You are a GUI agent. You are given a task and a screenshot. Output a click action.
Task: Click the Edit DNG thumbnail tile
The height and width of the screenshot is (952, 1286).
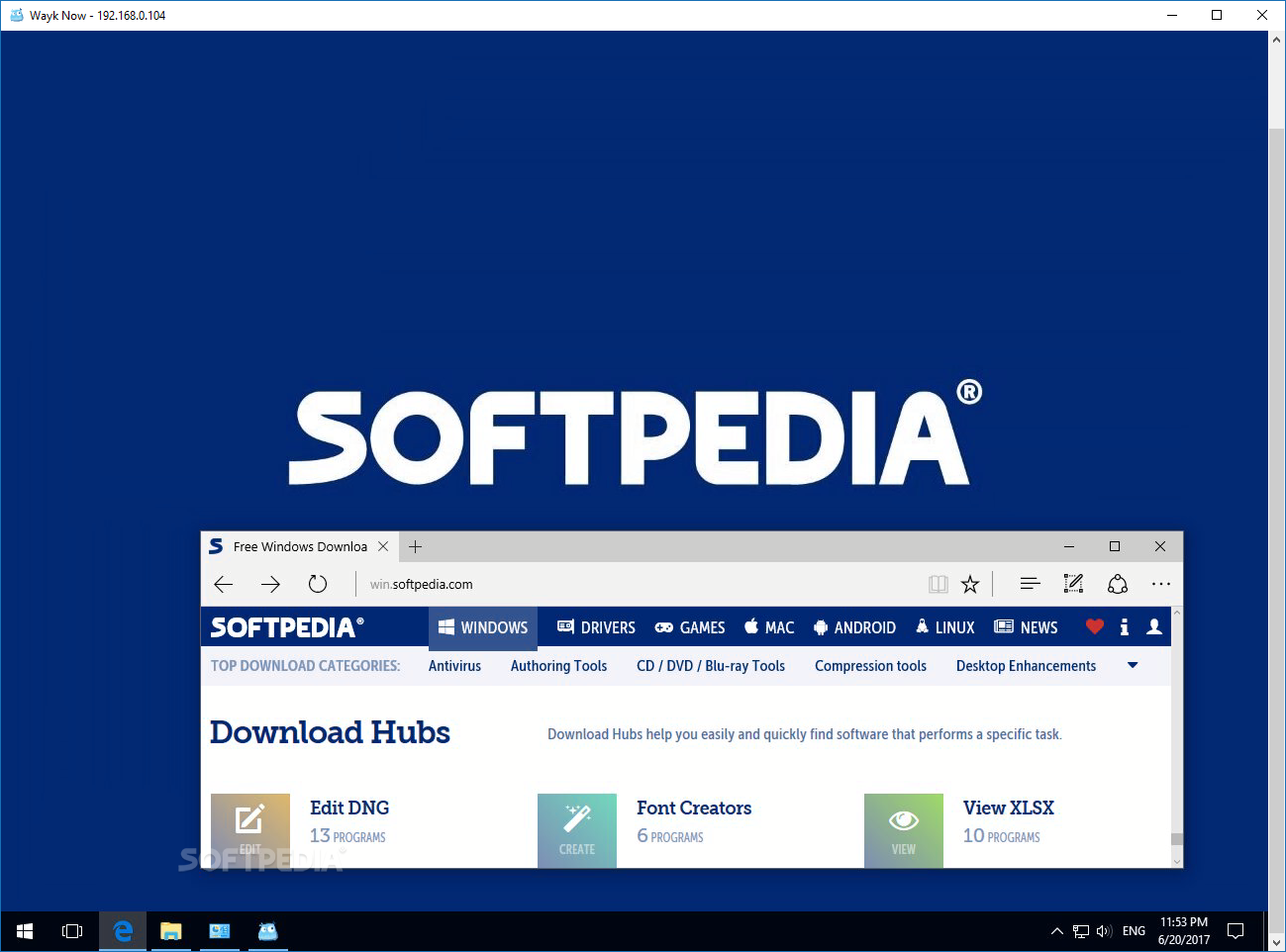(250, 830)
